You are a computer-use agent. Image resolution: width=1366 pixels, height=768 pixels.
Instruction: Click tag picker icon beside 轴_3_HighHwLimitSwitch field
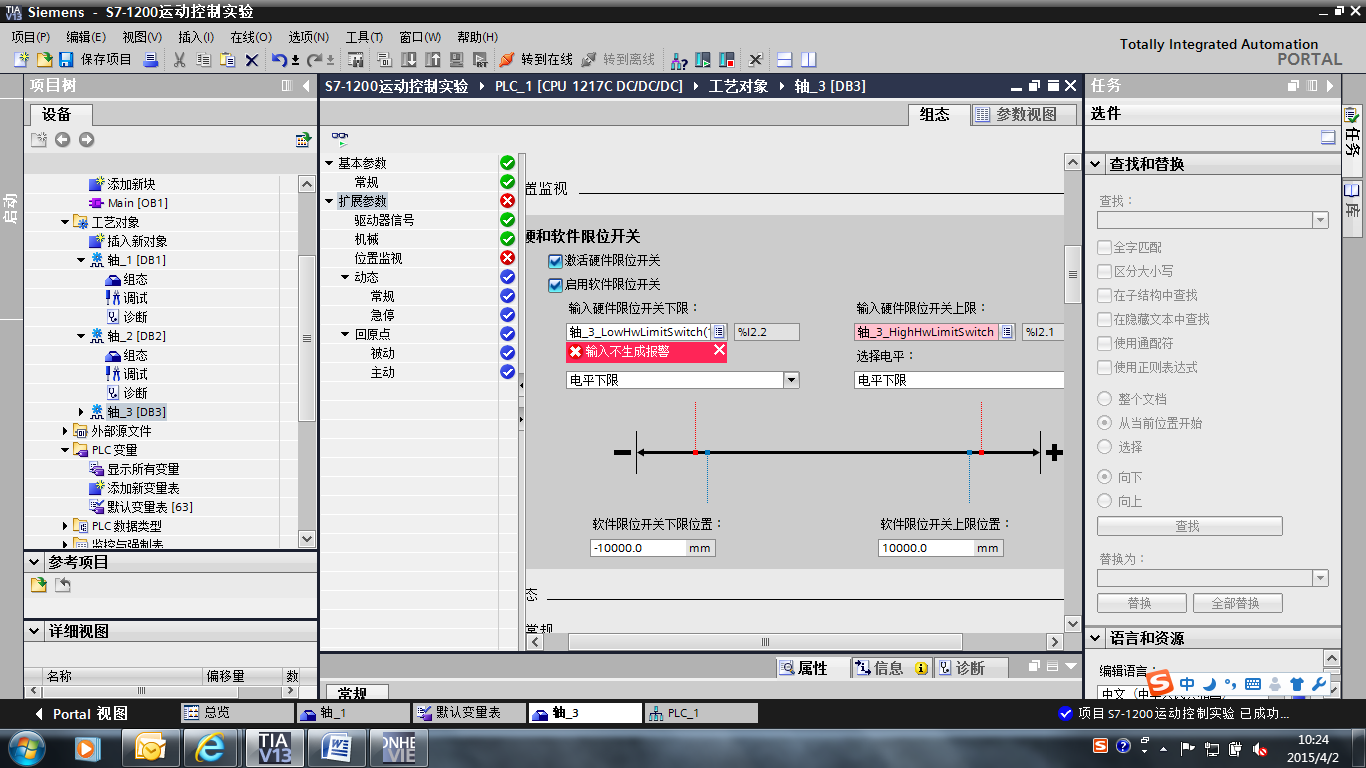click(x=1007, y=332)
